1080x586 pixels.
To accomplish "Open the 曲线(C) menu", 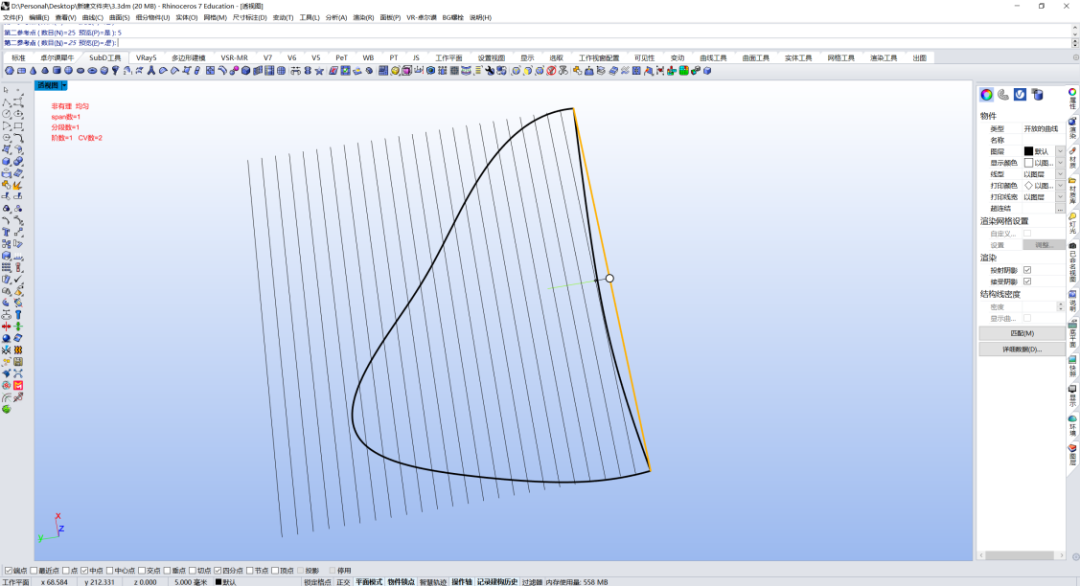I will click(x=92, y=17).
